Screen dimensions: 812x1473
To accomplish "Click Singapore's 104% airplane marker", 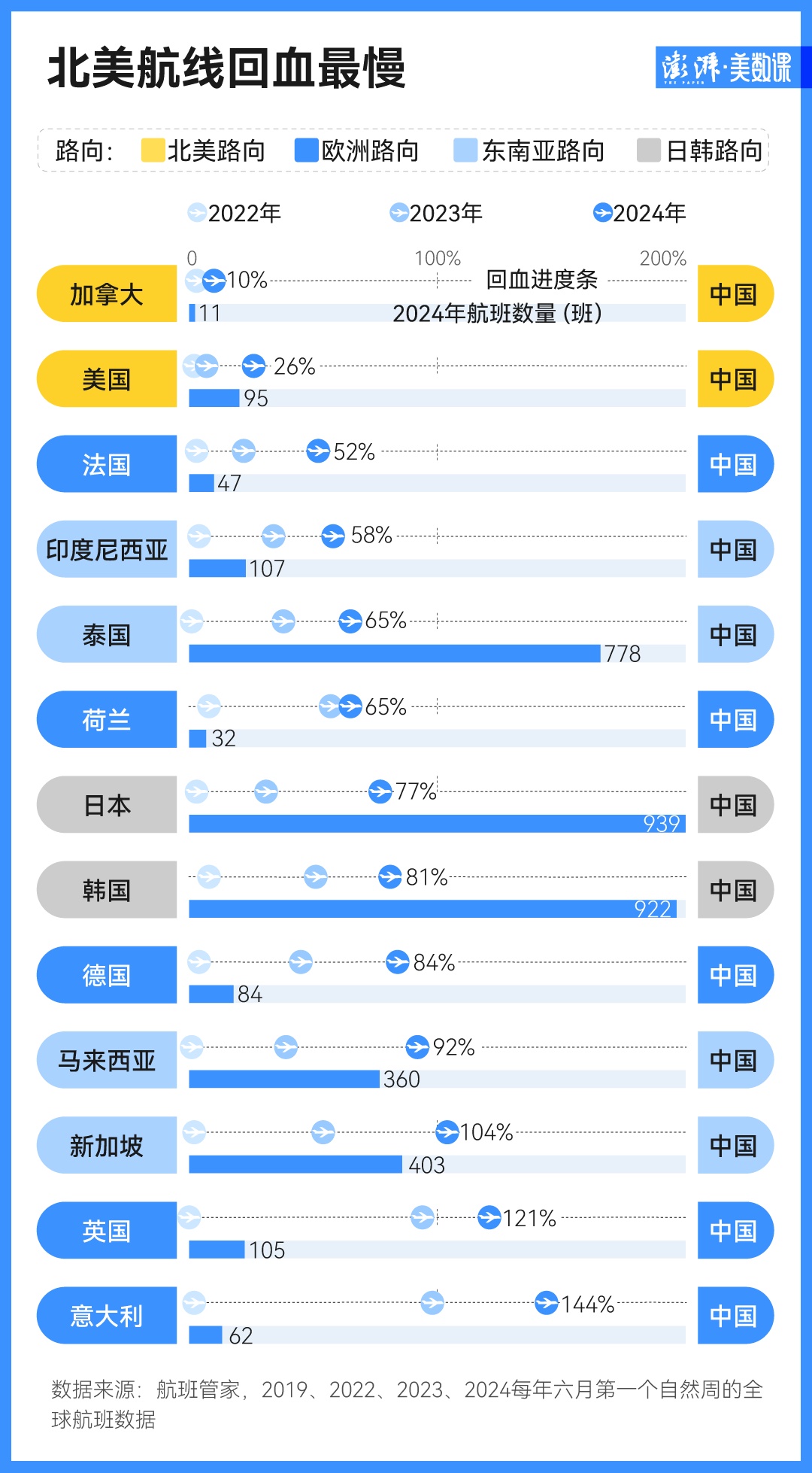I will 447,1131.
